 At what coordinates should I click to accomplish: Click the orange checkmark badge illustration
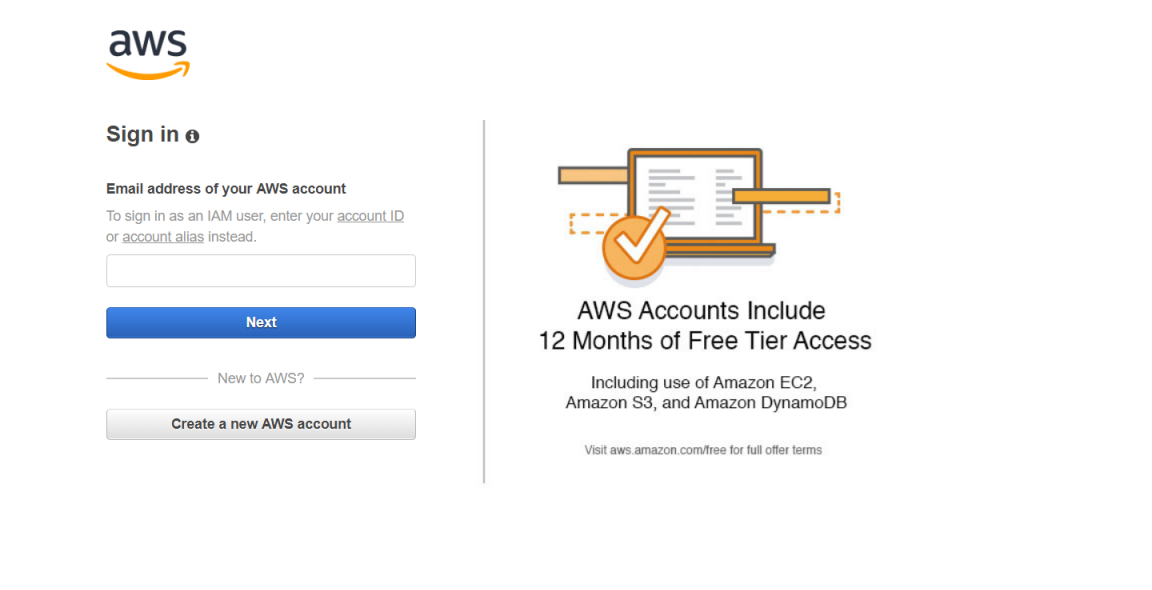tap(635, 245)
